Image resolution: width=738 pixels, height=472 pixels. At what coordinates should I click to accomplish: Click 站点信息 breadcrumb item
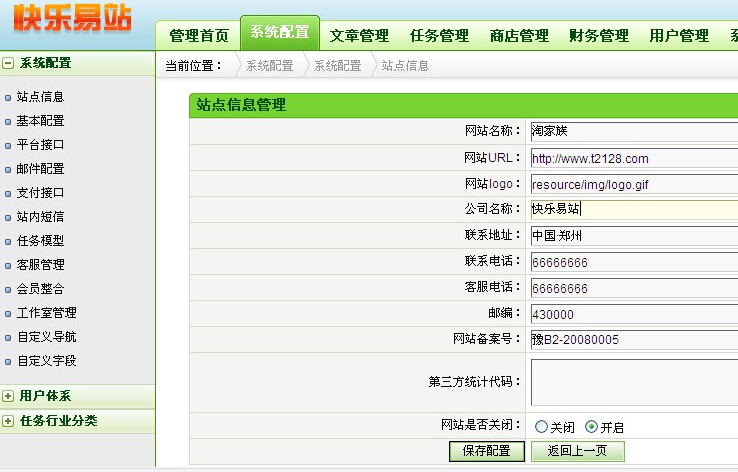(405, 66)
